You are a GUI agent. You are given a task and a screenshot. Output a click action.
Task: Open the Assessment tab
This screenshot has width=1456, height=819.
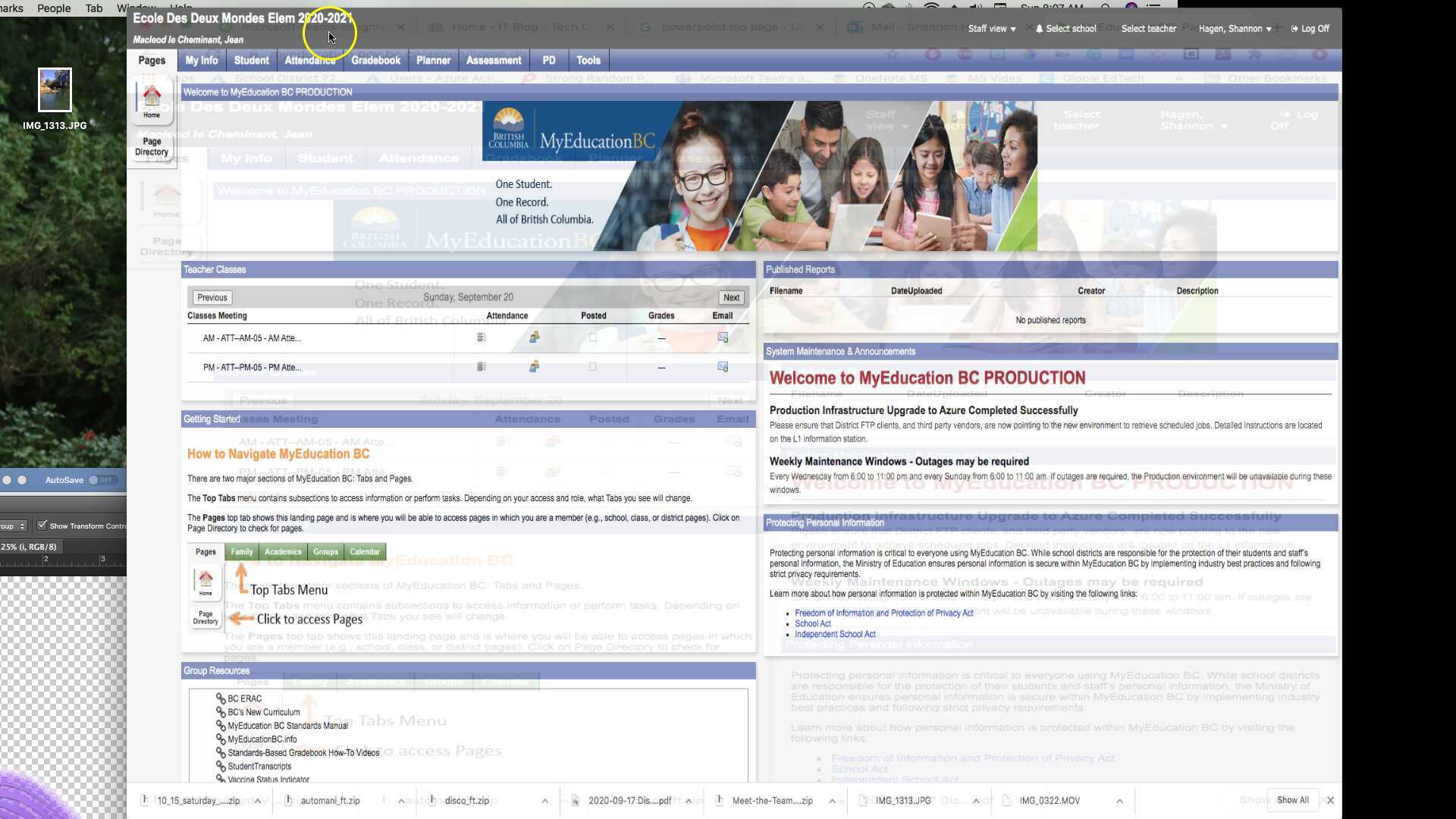pos(494,60)
